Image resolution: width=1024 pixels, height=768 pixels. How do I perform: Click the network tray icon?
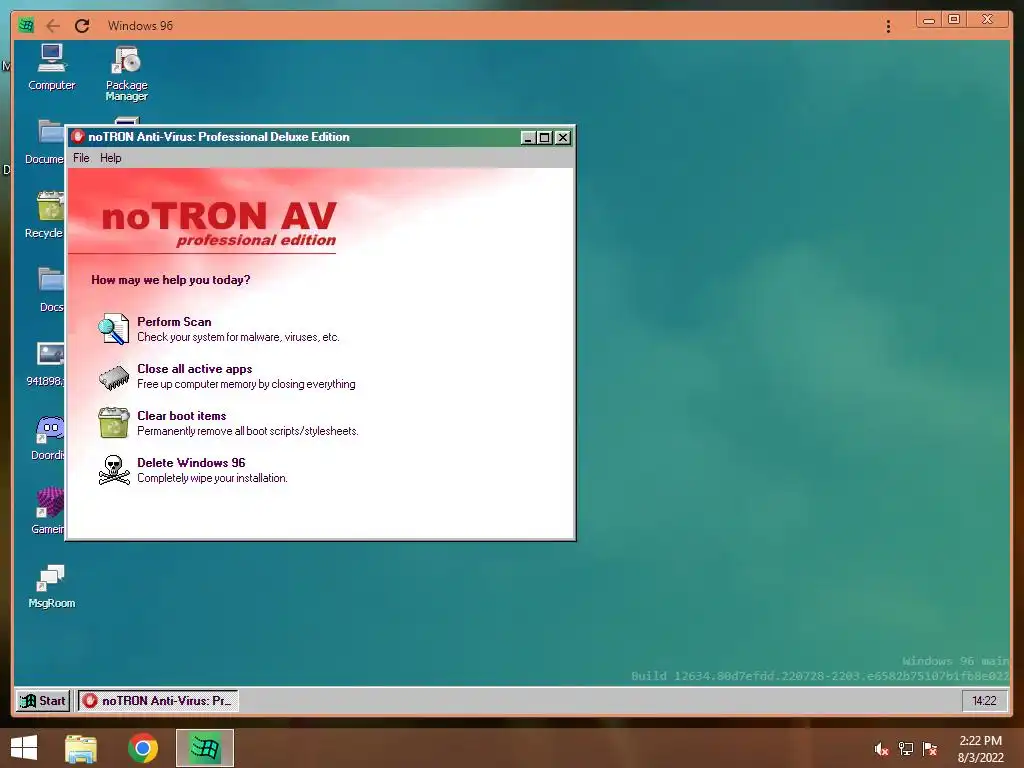coord(906,749)
